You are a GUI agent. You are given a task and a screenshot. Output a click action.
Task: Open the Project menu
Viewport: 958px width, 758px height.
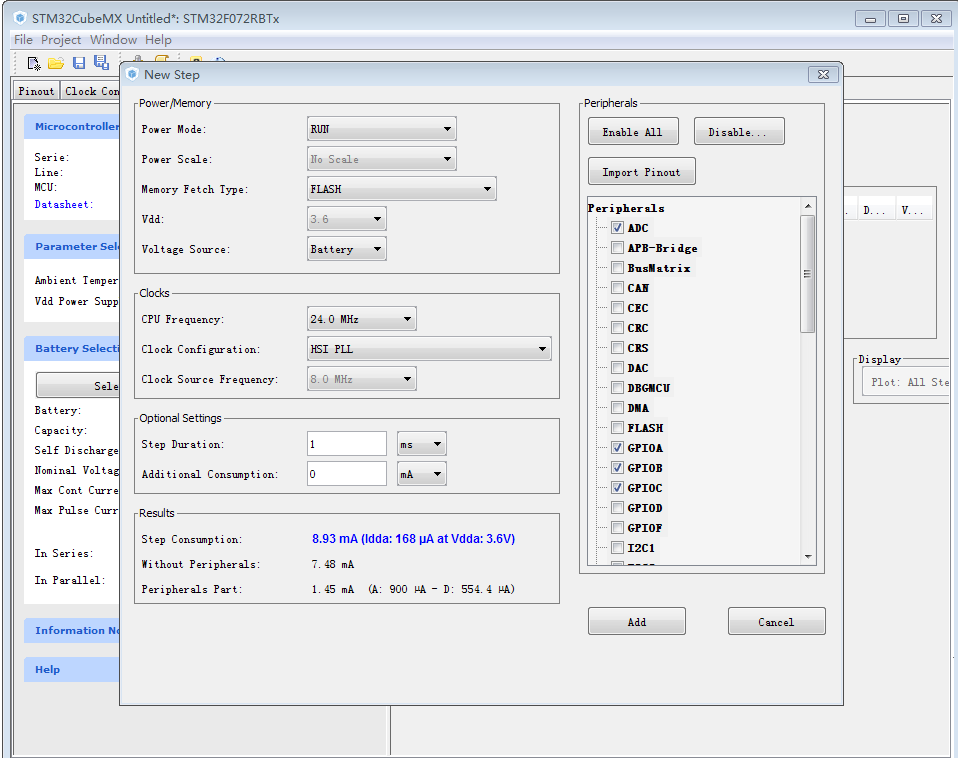[x=61, y=40]
